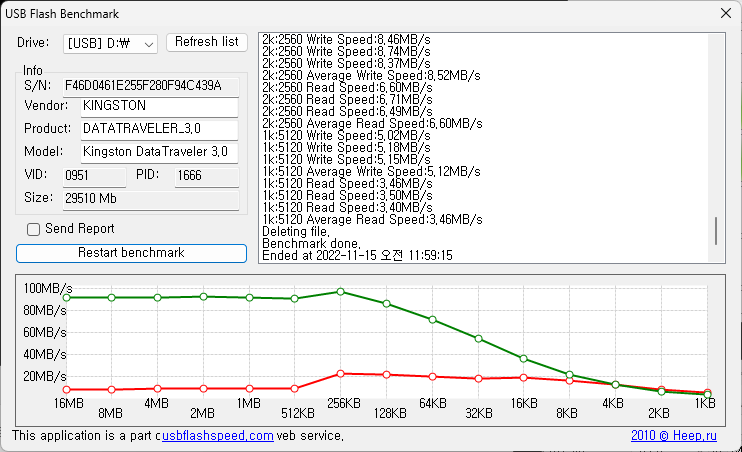The height and width of the screenshot is (452, 742).
Task: Click the green read-speed point at 64KB
Action: [433, 320]
